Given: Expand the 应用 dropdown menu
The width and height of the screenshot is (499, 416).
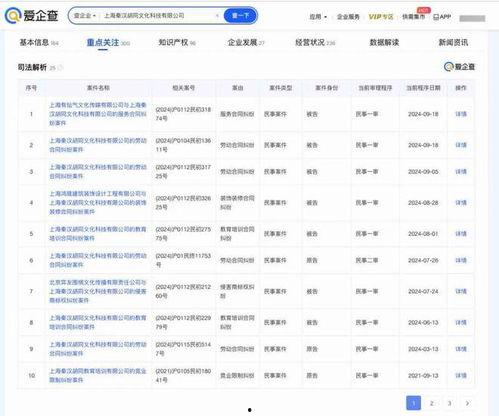Looking at the screenshot, I should [x=318, y=16].
